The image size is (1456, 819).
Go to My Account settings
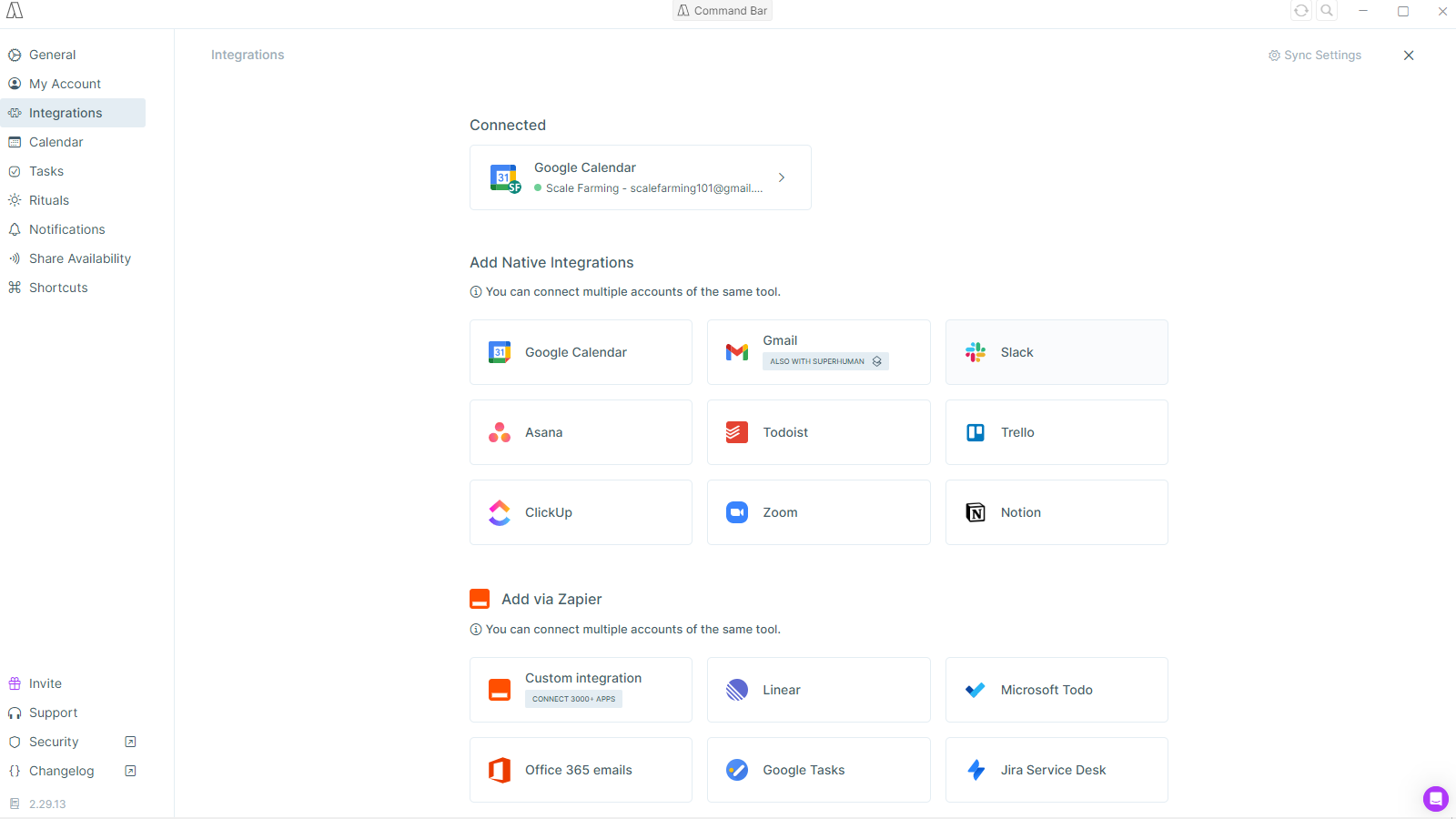point(73,84)
